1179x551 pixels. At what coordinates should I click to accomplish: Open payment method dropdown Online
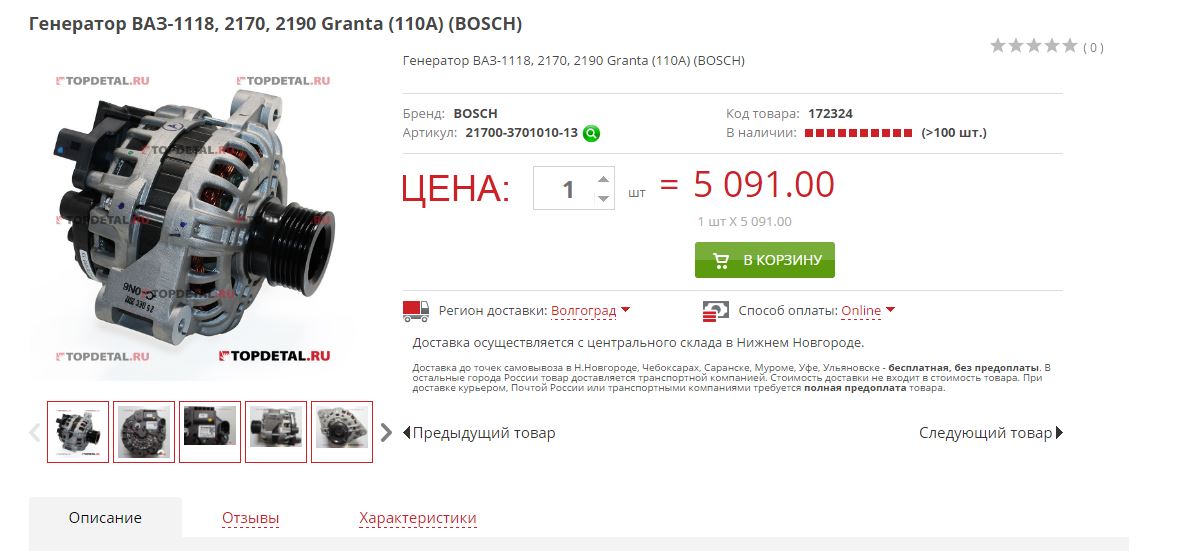[868, 310]
